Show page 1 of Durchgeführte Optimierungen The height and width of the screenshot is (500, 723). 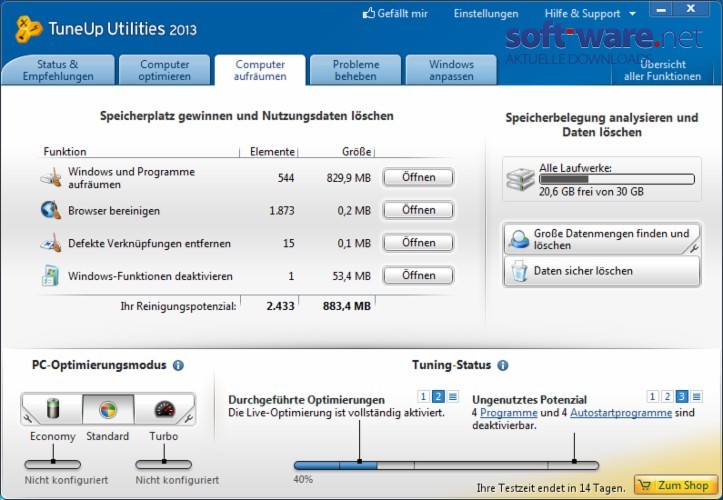pyautogui.click(x=423, y=396)
